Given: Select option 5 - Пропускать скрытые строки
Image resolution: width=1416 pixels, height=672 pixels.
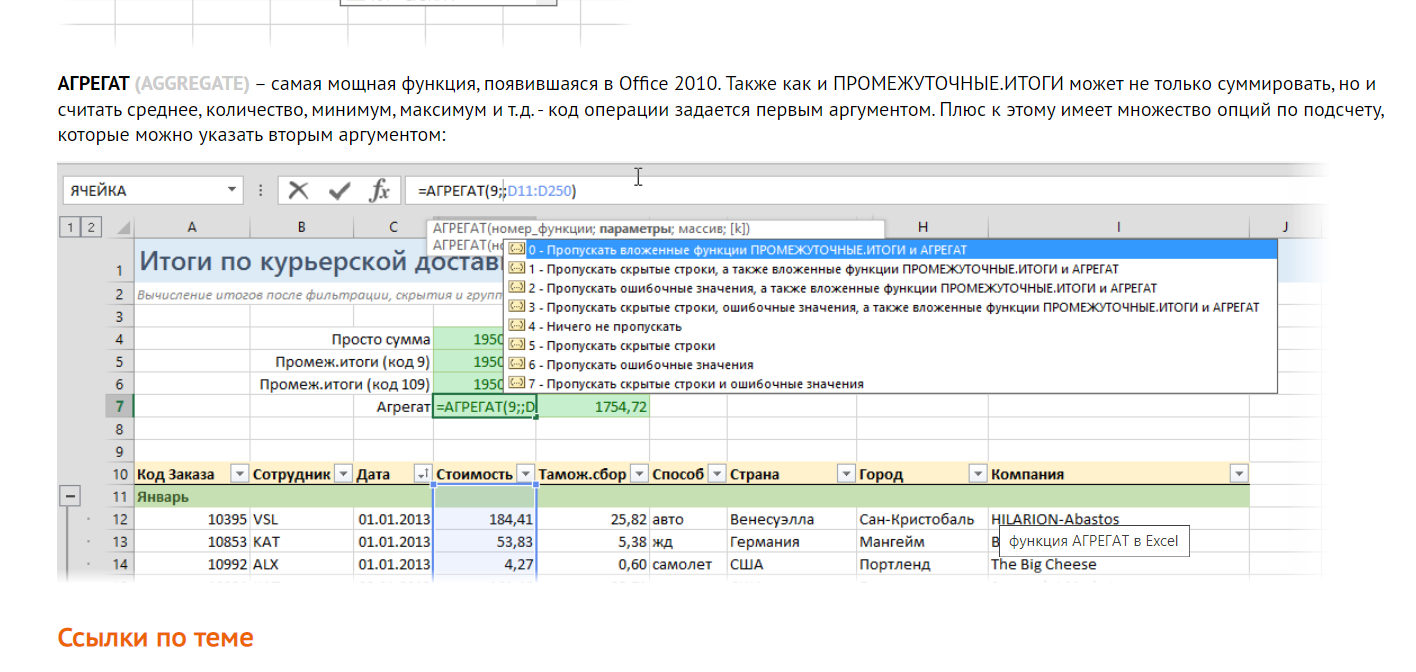Looking at the screenshot, I should (x=890, y=346).
